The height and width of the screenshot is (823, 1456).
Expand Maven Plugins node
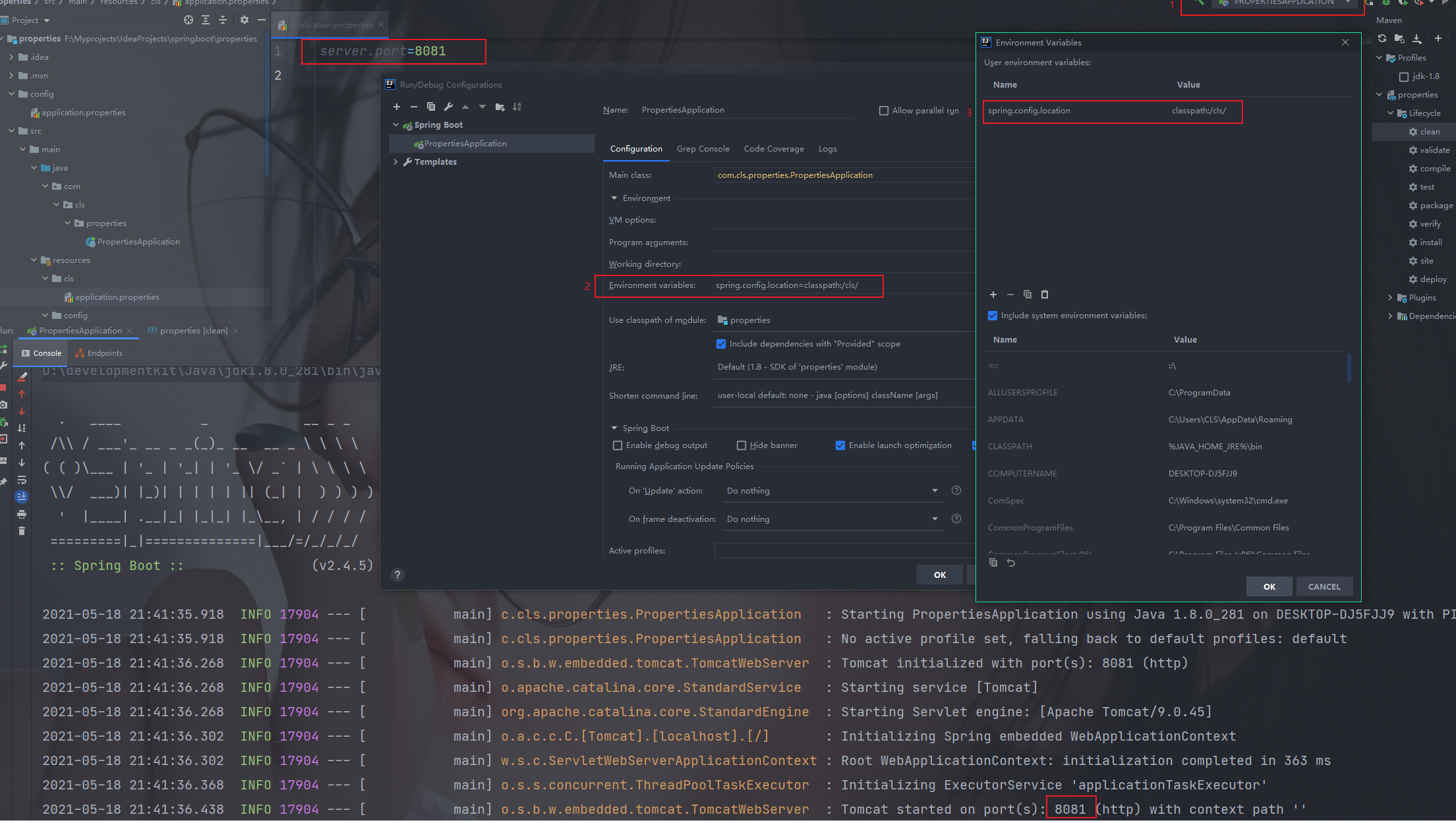1390,298
